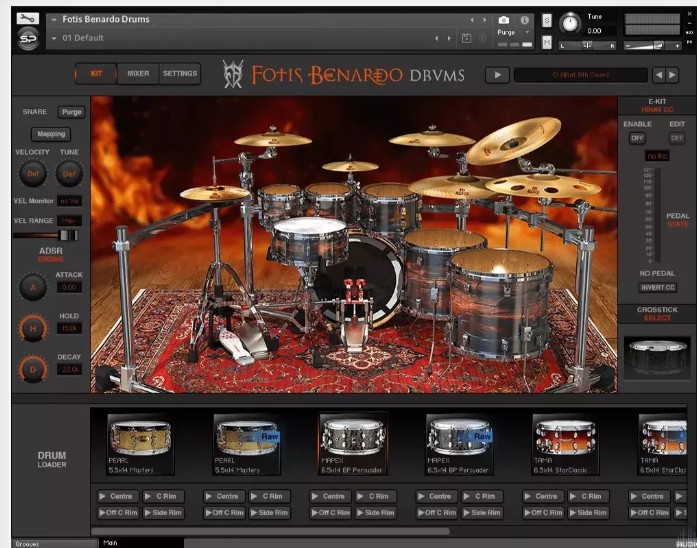Select next preset arrow on 01 Default row
Screen dimensions: 697x548
coord(449,38)
